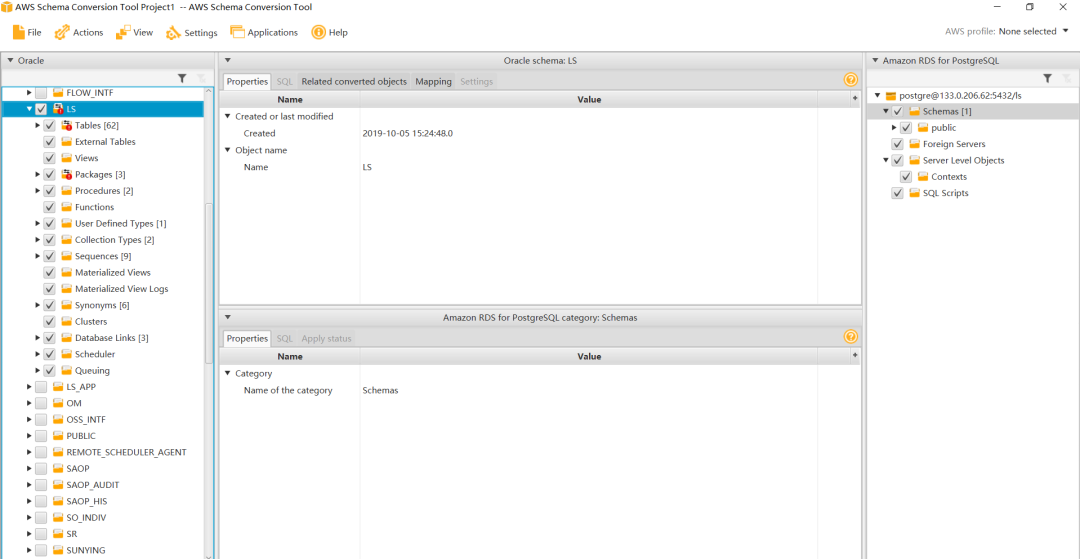Click help icon in Oracle schema panel
The image size is (1080, 559).
850,80
